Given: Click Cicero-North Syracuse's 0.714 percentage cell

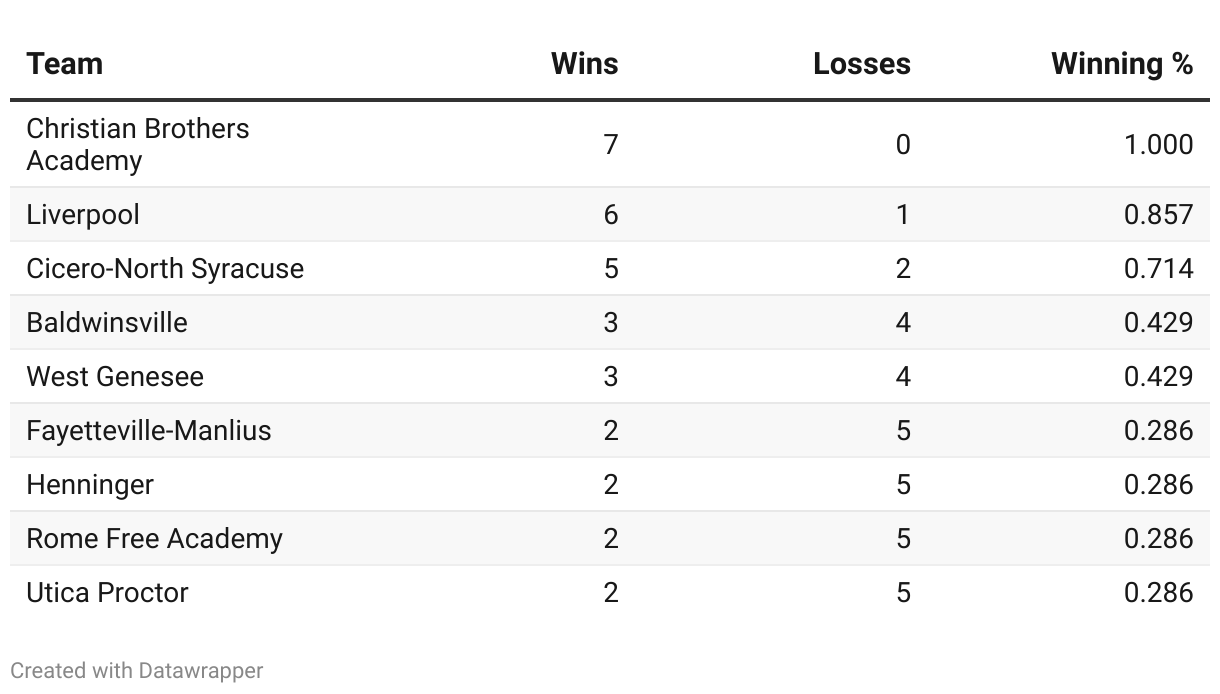Looking at the screenshot, I should tap(1158, 269).
